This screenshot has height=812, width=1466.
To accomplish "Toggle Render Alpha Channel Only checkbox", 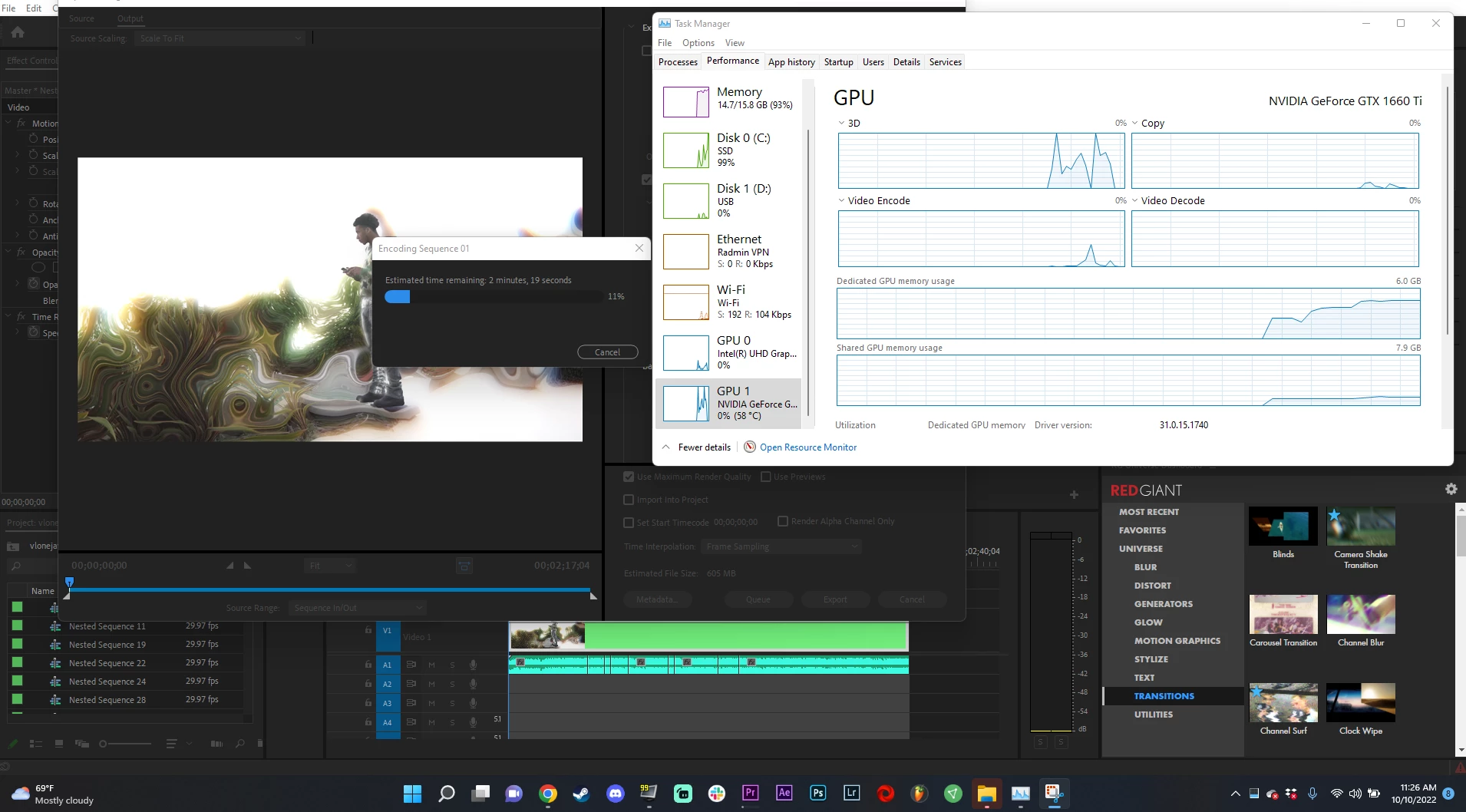I will pyautogui.click(x=783, y=521).
